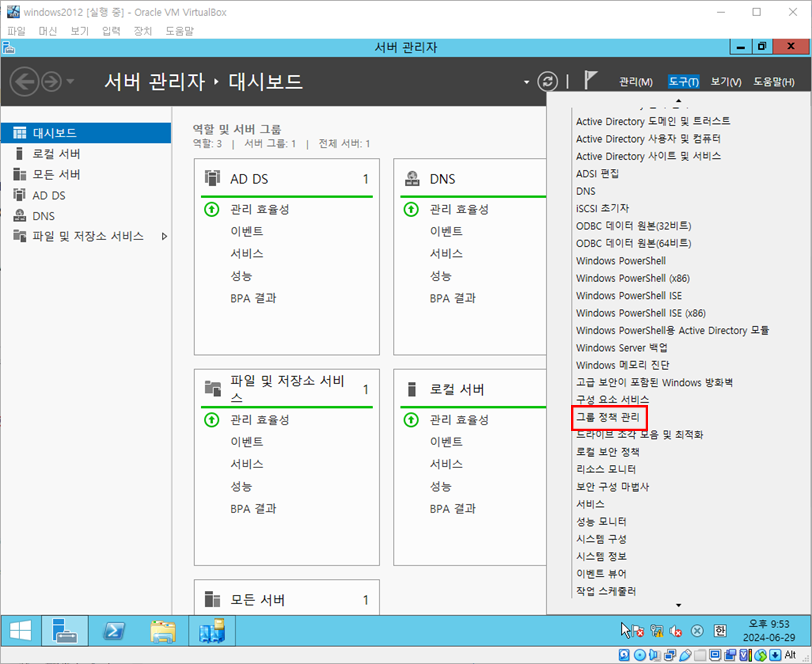Open BPA 결과 in AD DS tile
This screenshot has width=812, height=664.
coord(253,298)
